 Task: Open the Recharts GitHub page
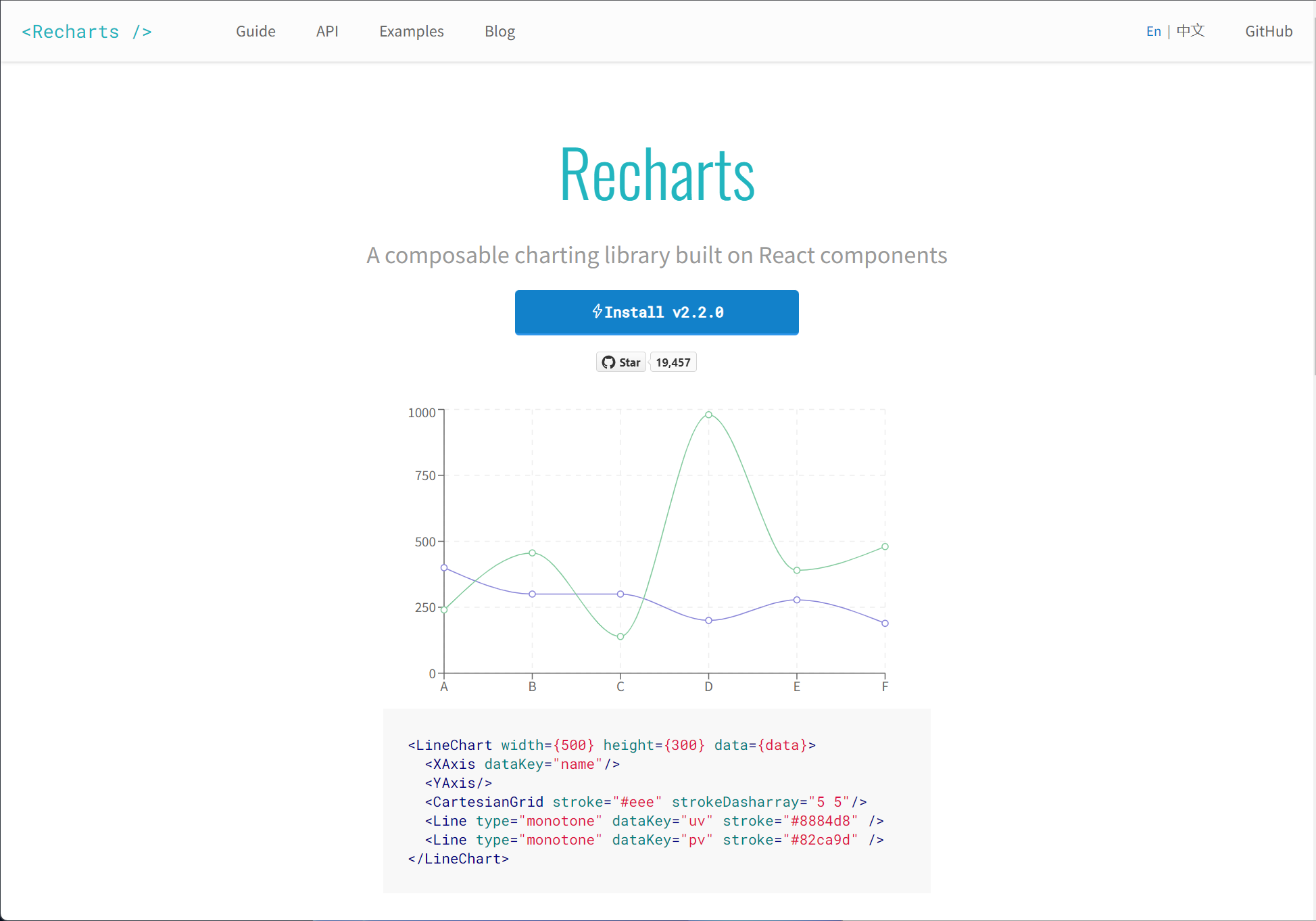1269,31
